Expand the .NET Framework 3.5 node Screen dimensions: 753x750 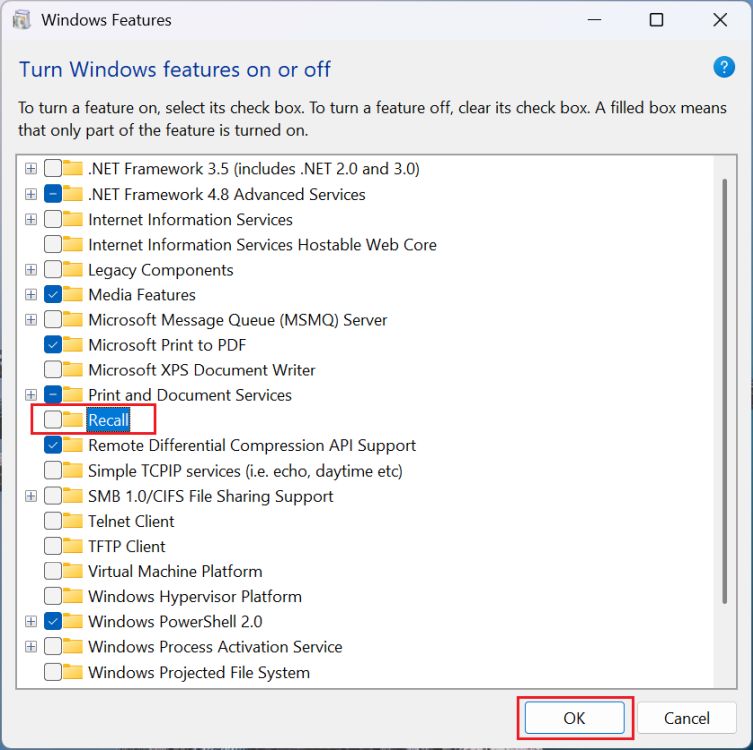[x=31, y=169]
